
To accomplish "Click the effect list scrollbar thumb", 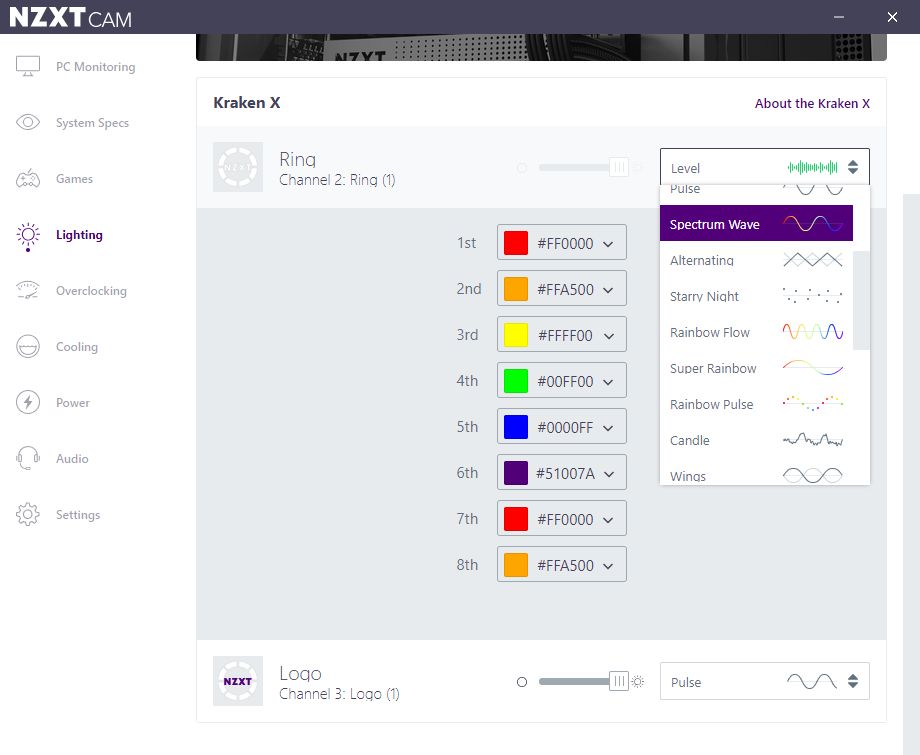I will pos(861,300).
